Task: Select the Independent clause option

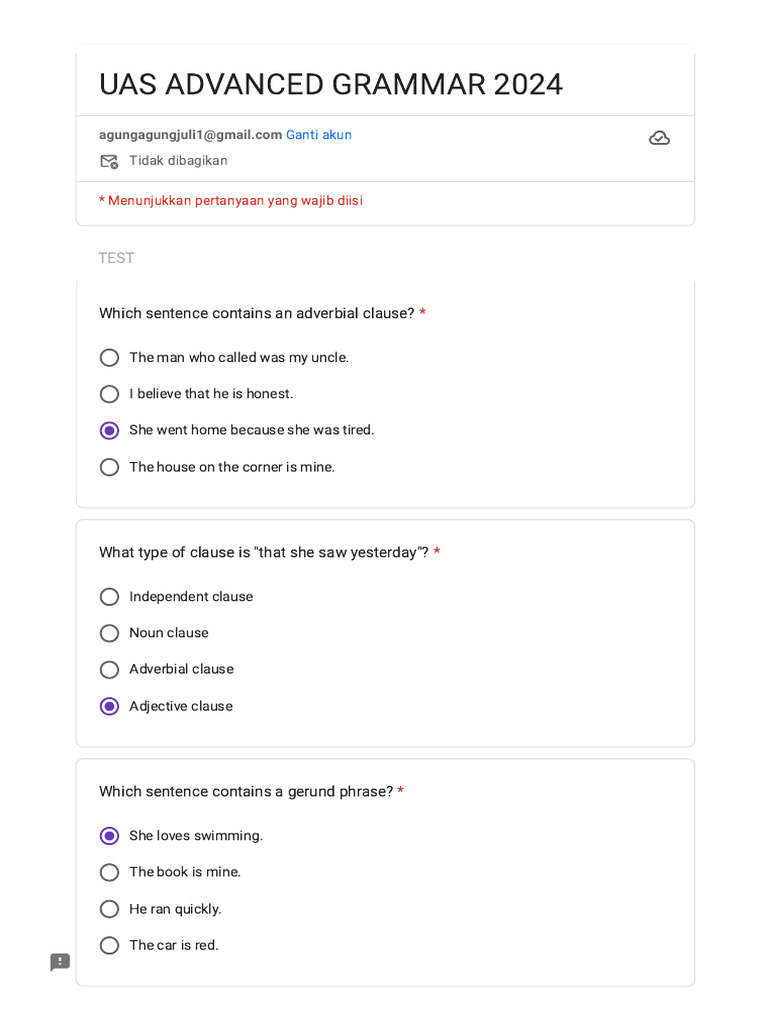Action: [x=110, y=597]
